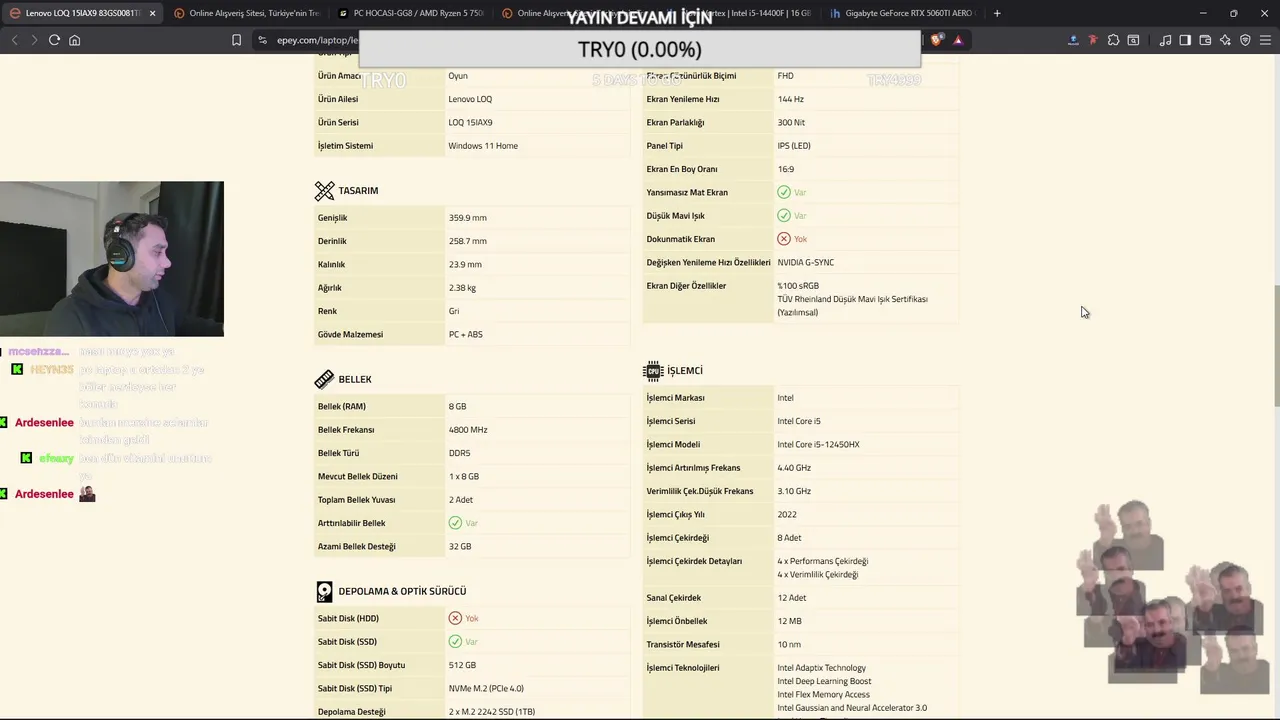Click the 'IPS (LED)' panel type value
The width and height of the screenshot is (1280, 720).
coord(794,146)
